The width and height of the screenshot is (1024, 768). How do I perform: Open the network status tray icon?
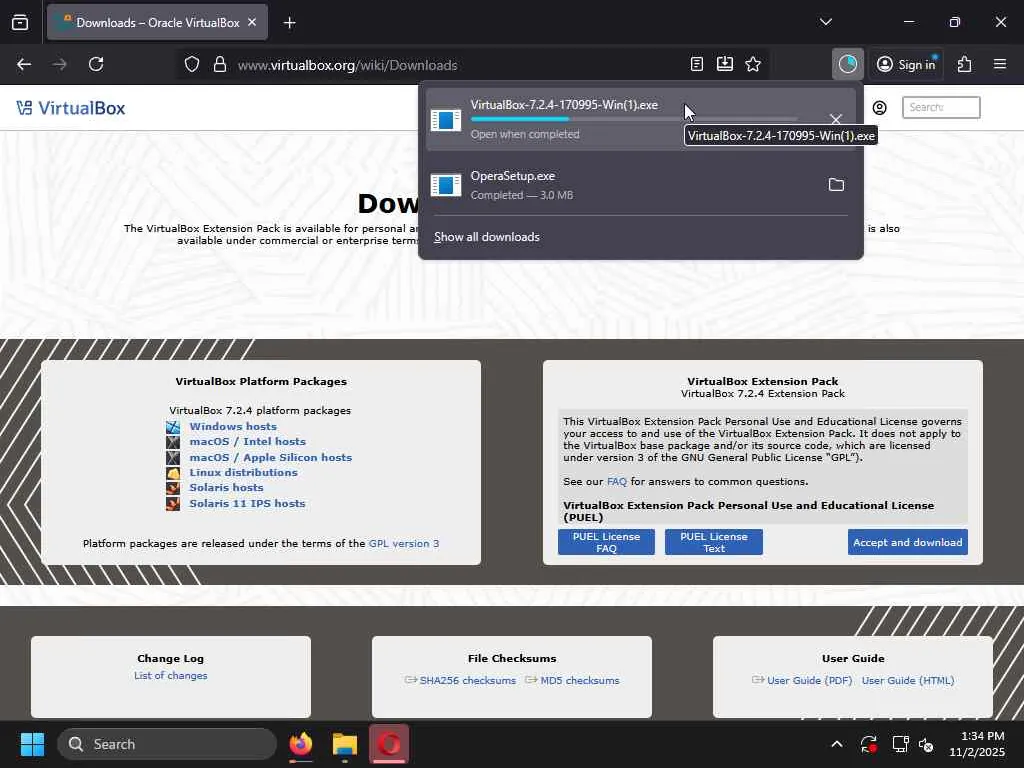pyautogui.click(x=900, y=744)
